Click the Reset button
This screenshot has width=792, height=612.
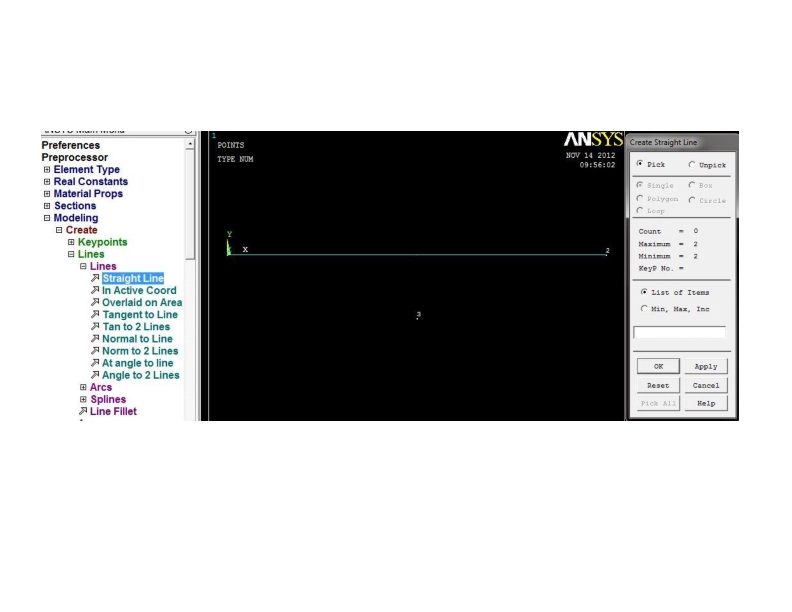[658, 385]
